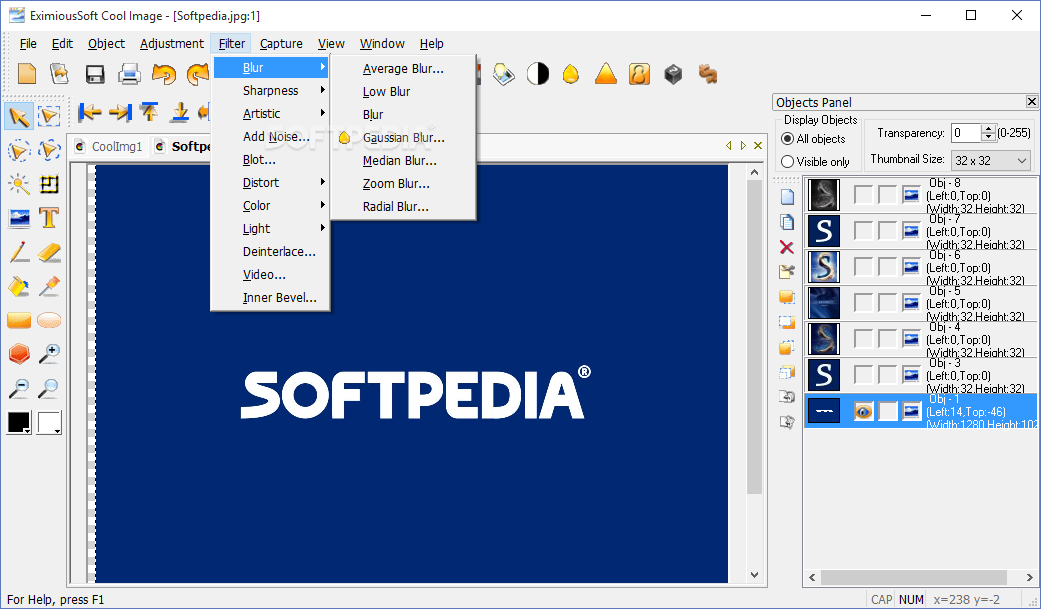The image size is (1041, 609).
Task: Check the second checkbox of Obj - 4
Action: pyautogui.click(x=887, y=339)
